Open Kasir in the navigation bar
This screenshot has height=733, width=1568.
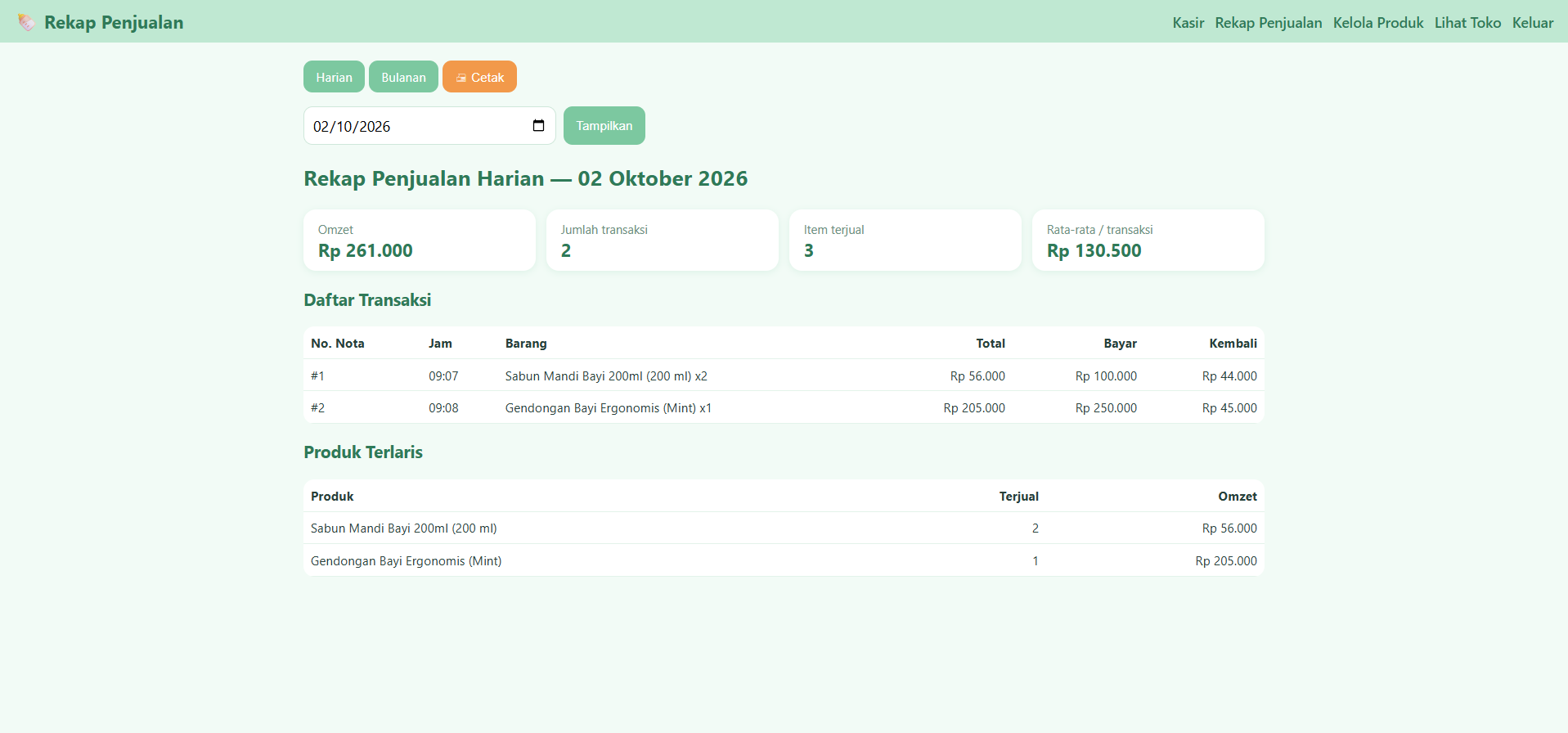1188,23
